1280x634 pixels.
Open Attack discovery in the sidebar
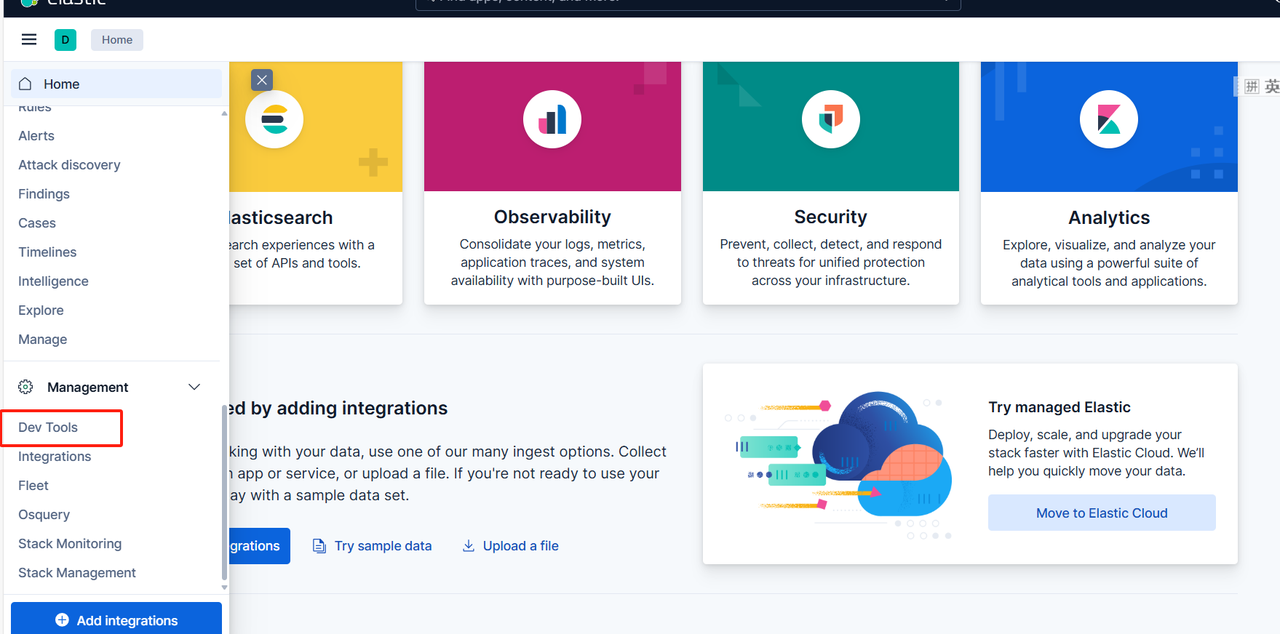coord(69,165)
